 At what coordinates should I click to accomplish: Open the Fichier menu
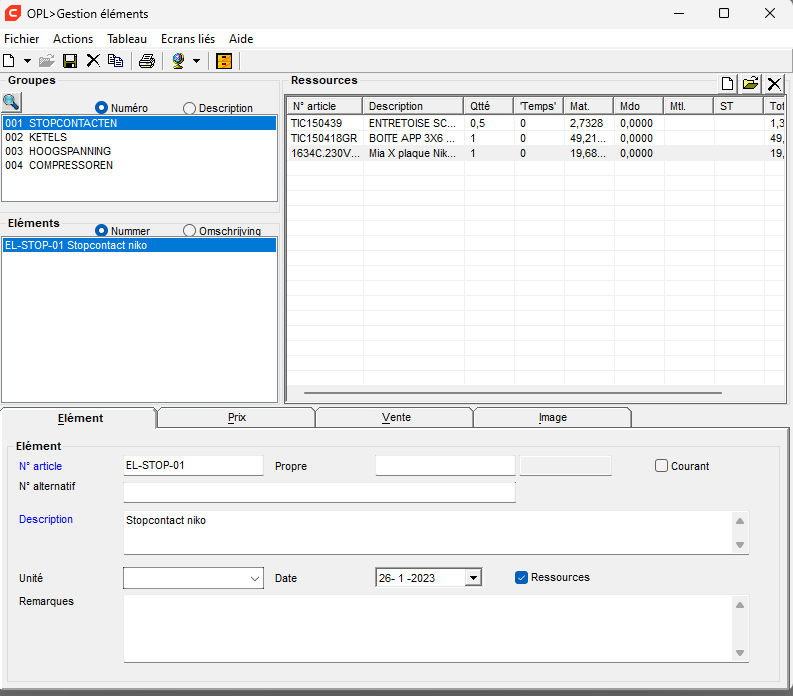[21, 39]
